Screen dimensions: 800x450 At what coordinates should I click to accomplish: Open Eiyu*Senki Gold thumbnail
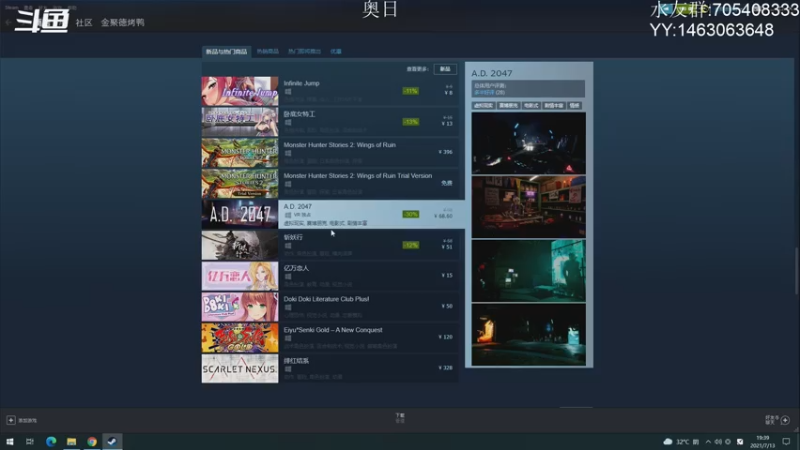click(x=240, y=338)
